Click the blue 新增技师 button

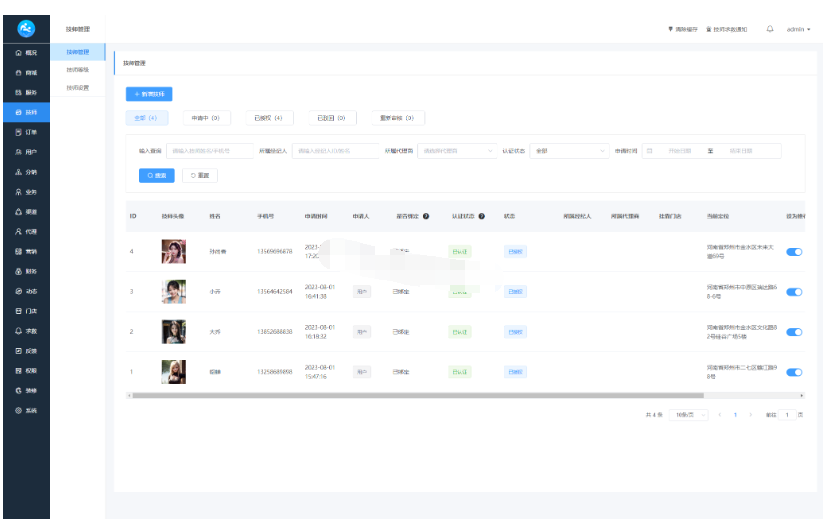pyautogui.click(x=150, y=94)
